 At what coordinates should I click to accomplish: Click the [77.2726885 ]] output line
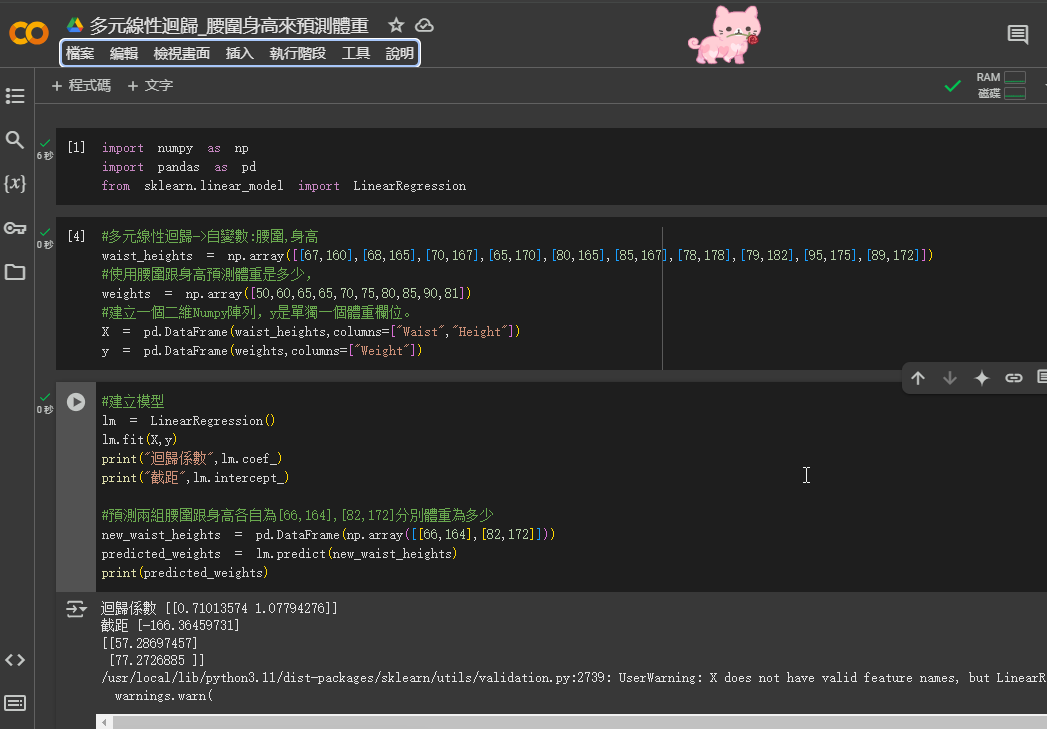[157, 660]
